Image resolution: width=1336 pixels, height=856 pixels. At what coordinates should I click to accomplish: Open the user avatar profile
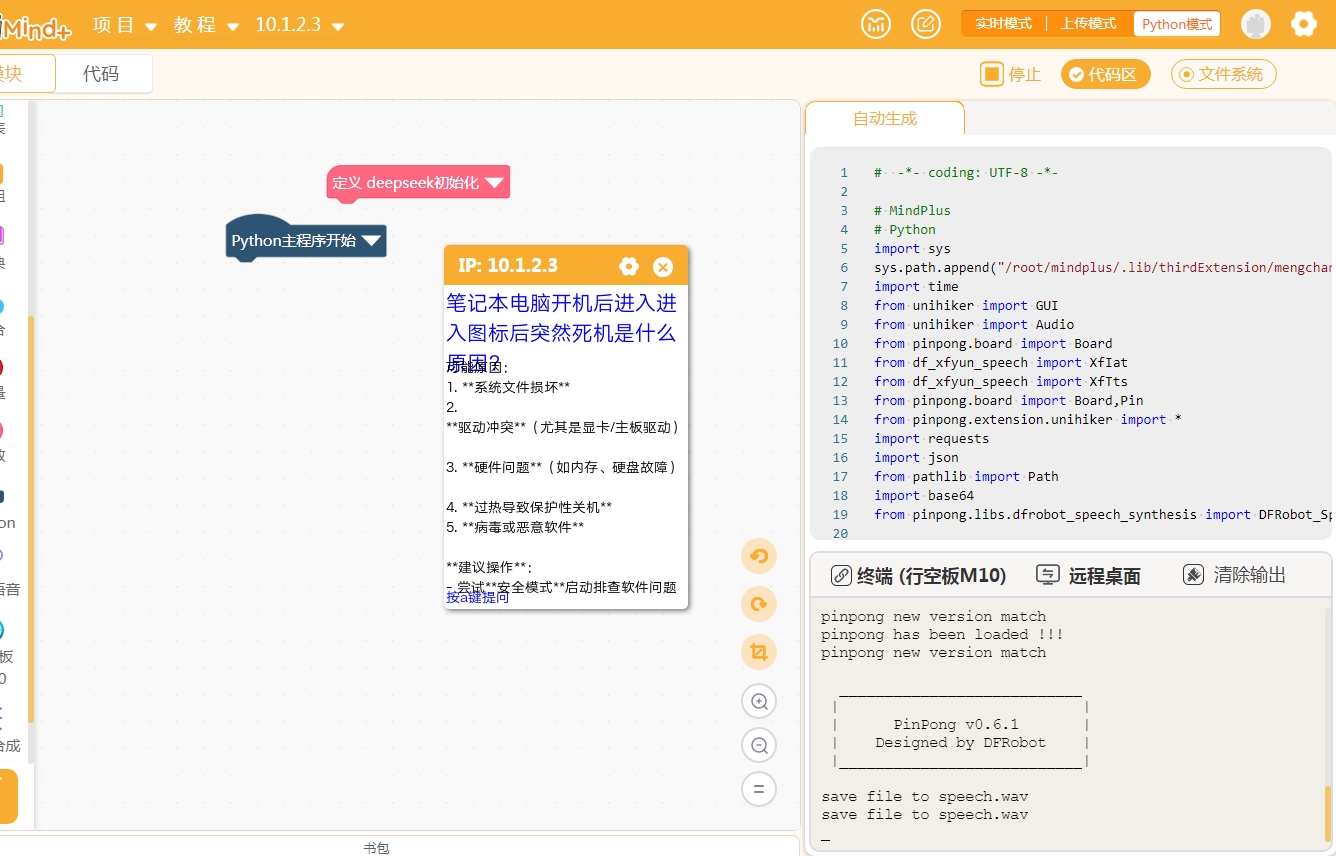[x=1256, y=24]
